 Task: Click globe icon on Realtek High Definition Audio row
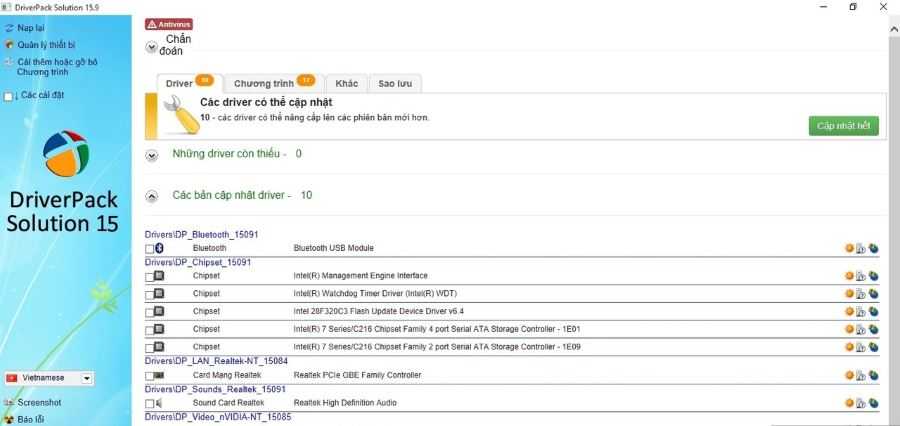pyautogui.click(x=873, y=403)
